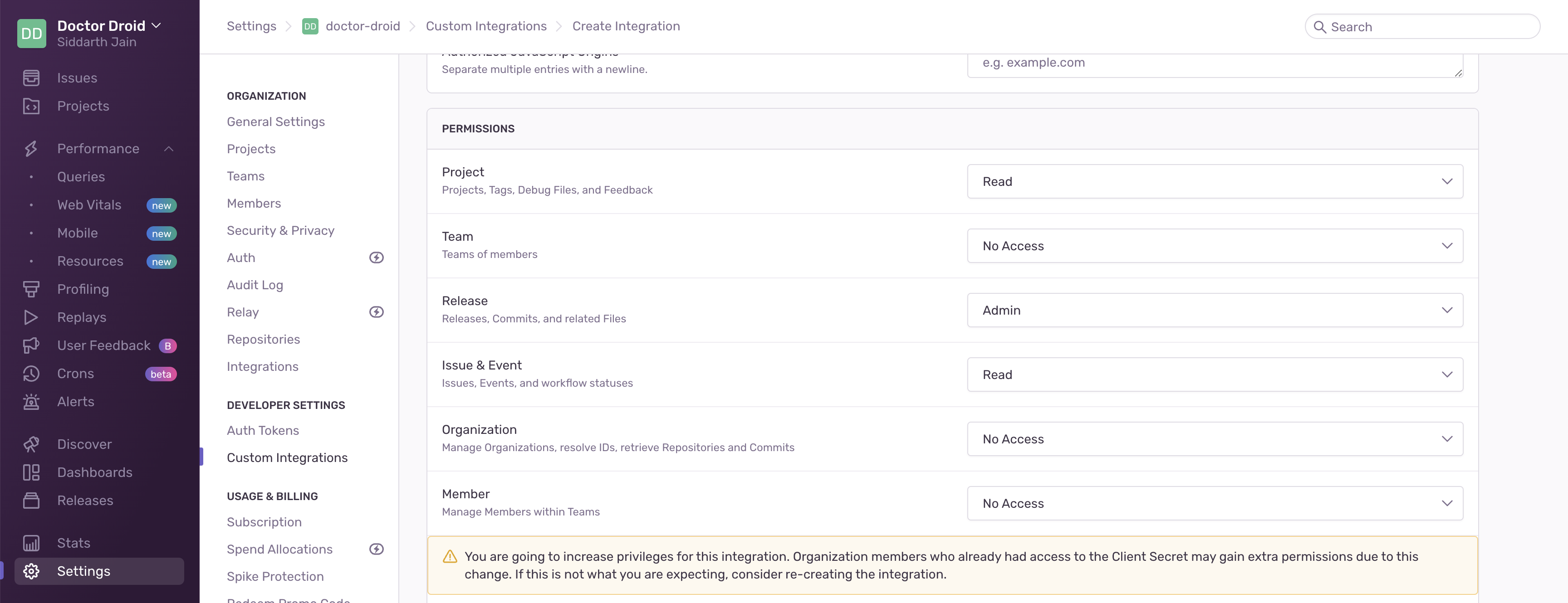1568x603 pixels.
Task: Open Repositories settings
Action: pos(263,340)
